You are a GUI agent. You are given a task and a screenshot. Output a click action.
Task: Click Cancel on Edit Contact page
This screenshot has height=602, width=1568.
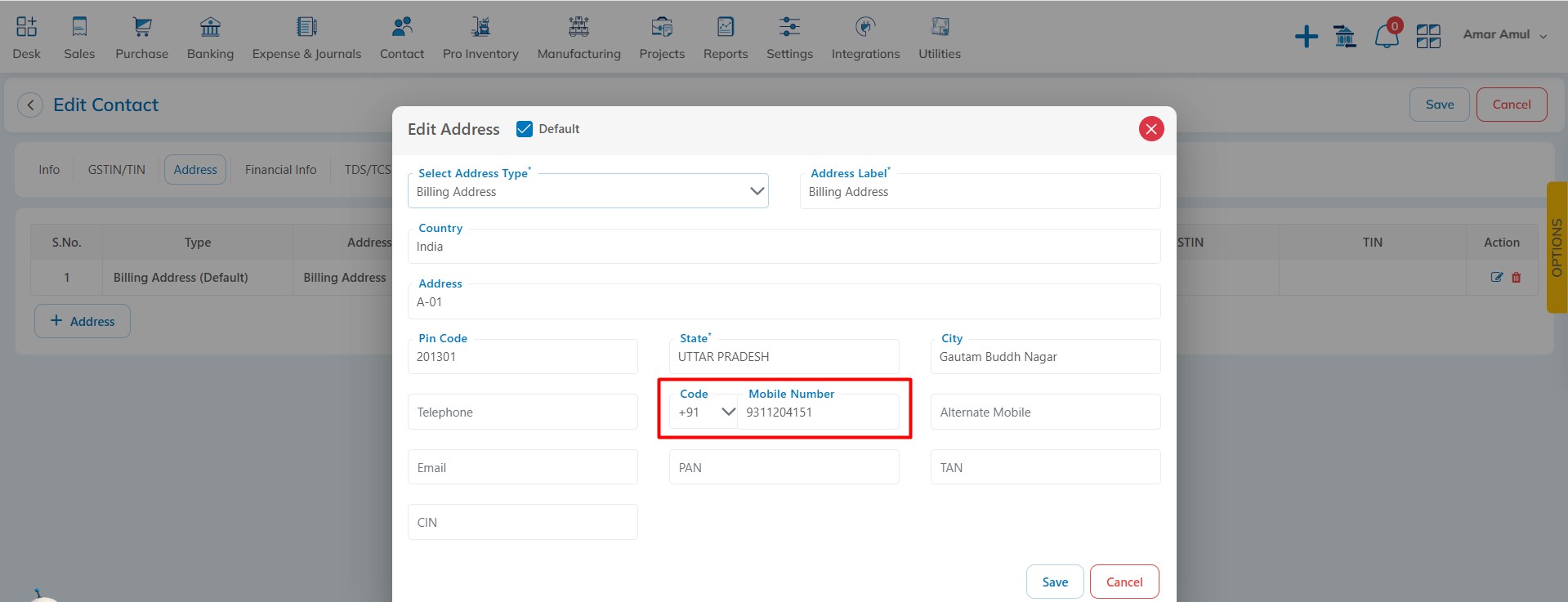(1512, 105)
